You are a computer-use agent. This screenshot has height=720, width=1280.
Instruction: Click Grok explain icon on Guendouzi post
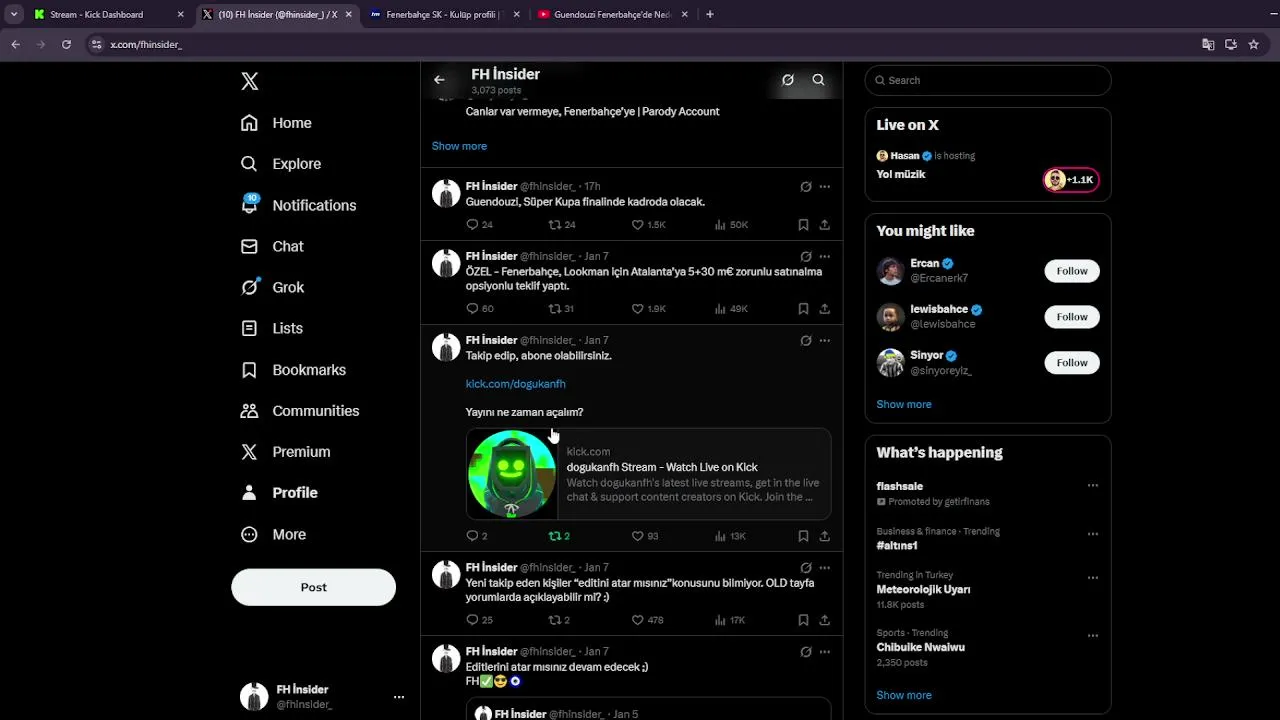806,187
